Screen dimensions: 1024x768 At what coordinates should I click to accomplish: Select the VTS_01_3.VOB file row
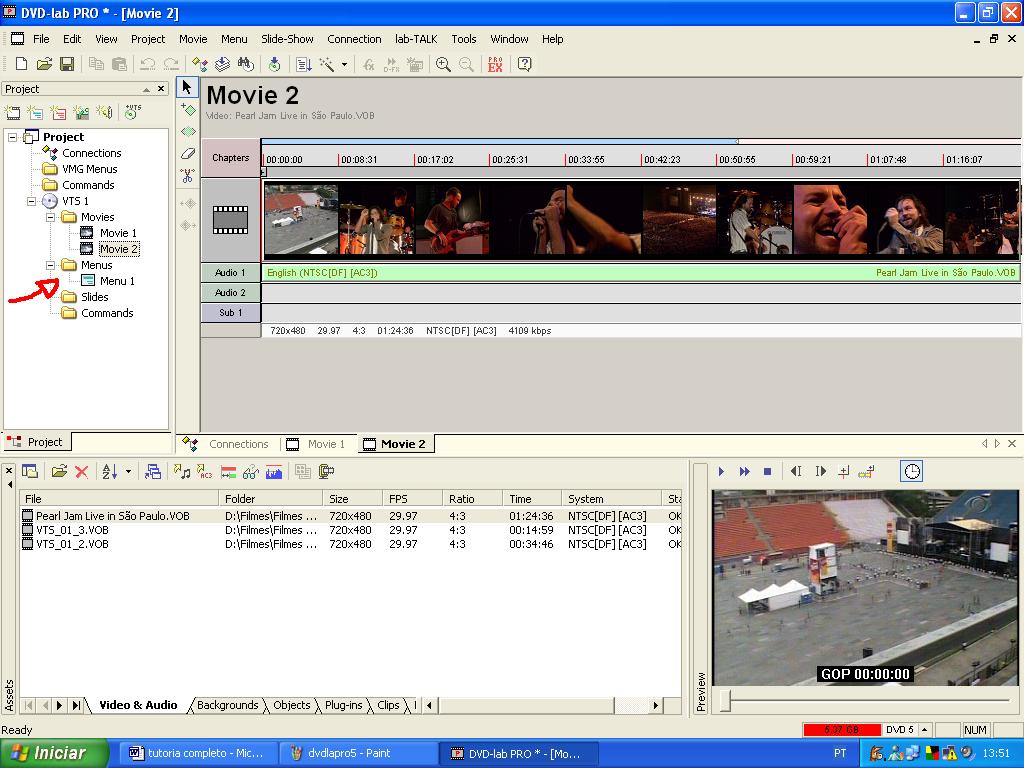point(350,530)
